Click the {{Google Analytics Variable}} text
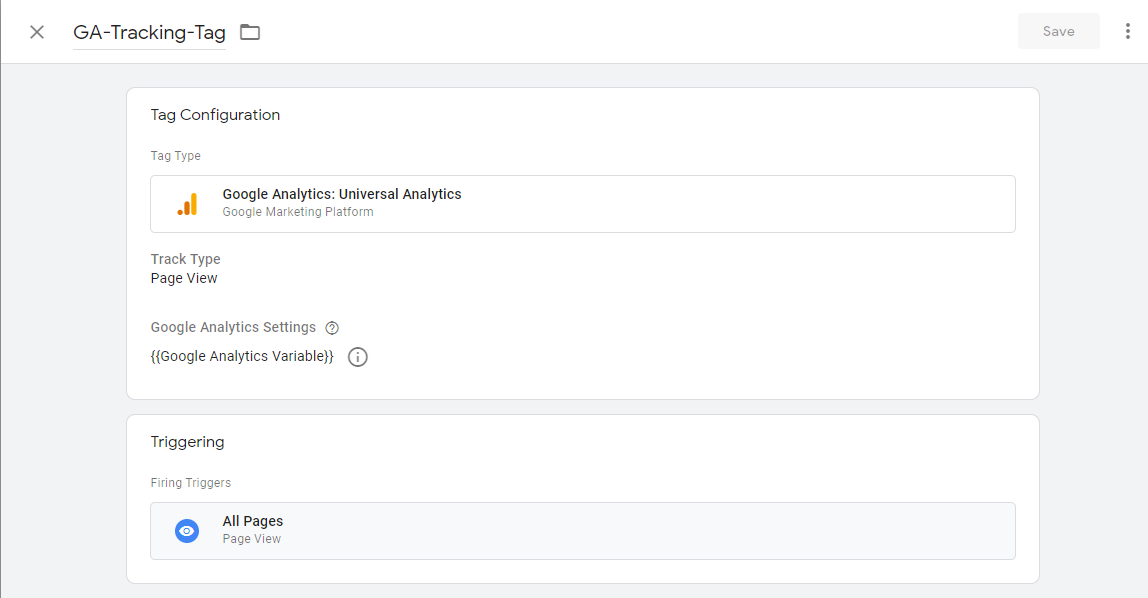The image size is (1148, 598). [x=242, y=357]
